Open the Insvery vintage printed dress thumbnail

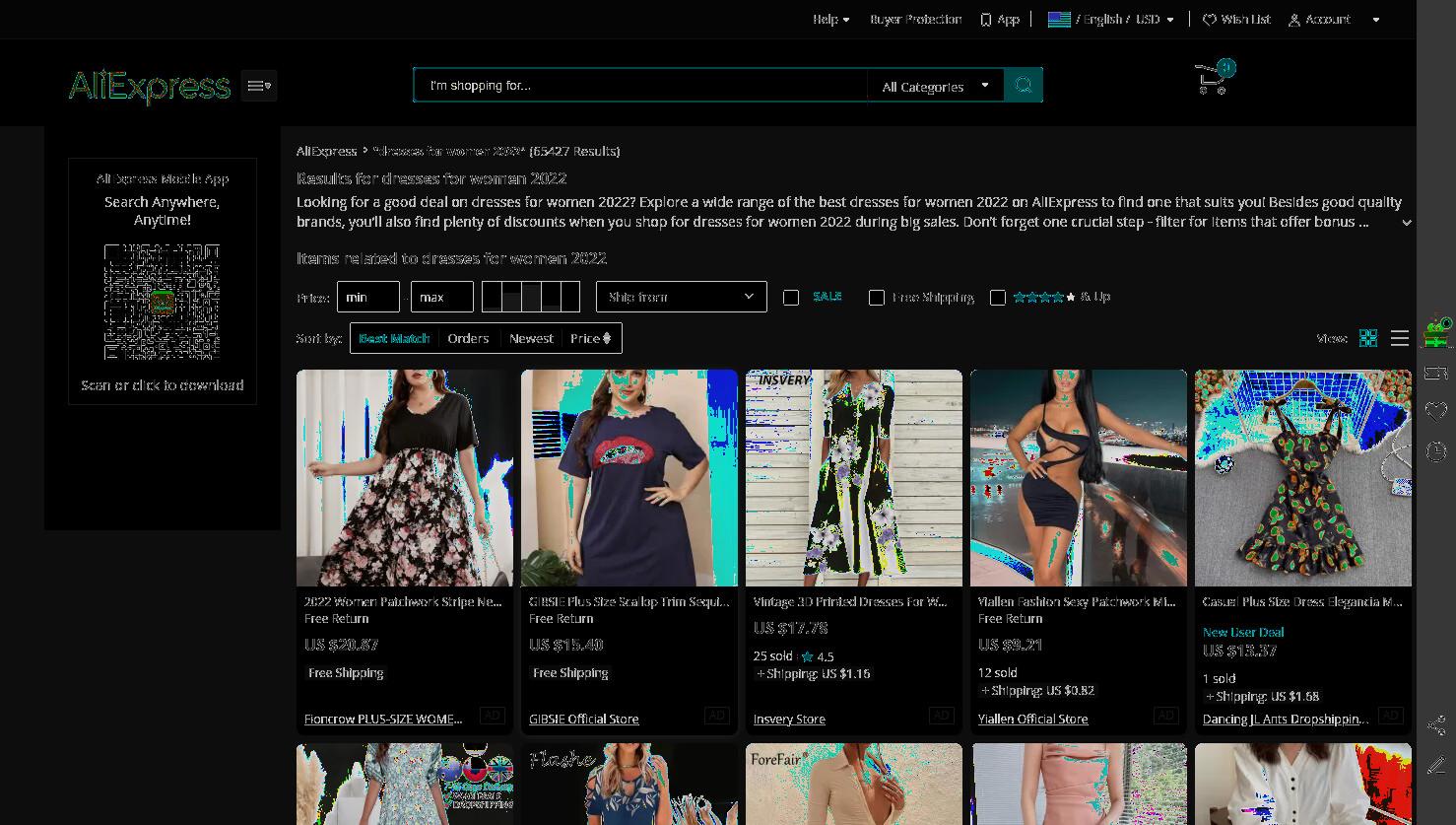pos(854,478)
